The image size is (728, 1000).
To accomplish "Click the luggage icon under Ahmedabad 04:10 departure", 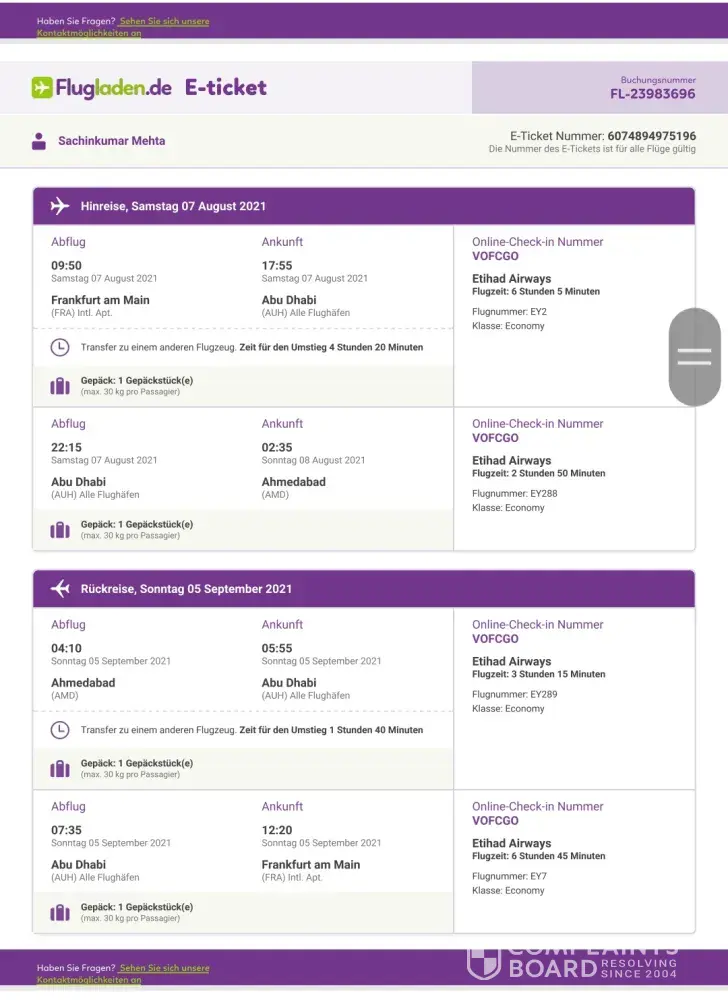I will coord(60,768).
